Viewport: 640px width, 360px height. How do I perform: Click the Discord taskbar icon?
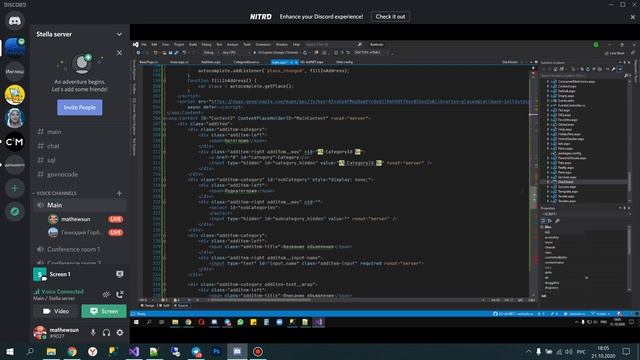pos(237,351)
